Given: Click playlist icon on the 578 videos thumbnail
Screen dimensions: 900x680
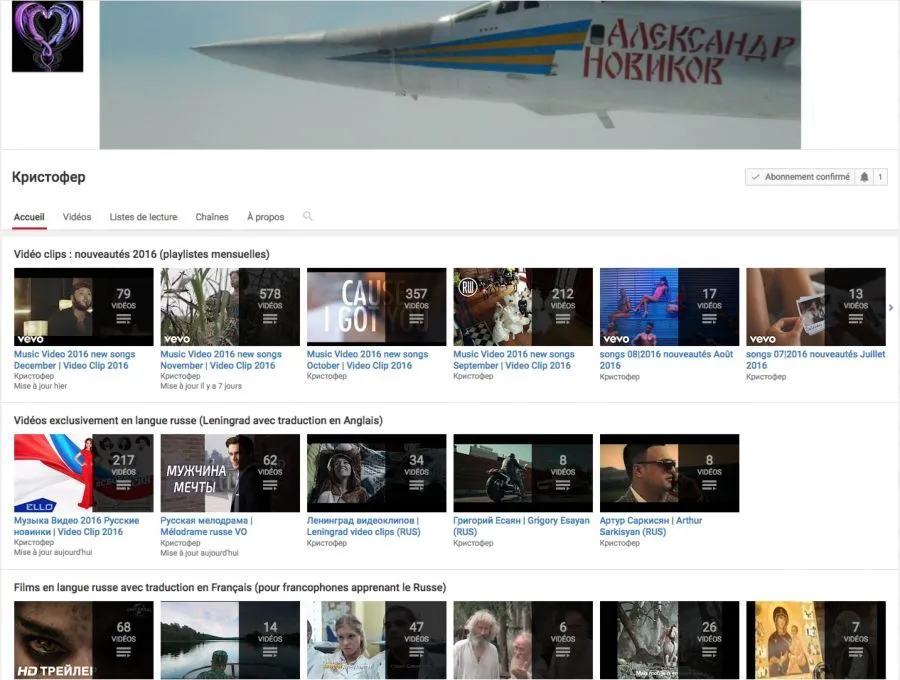Looking at the screenshot, I should click(270, 320).
